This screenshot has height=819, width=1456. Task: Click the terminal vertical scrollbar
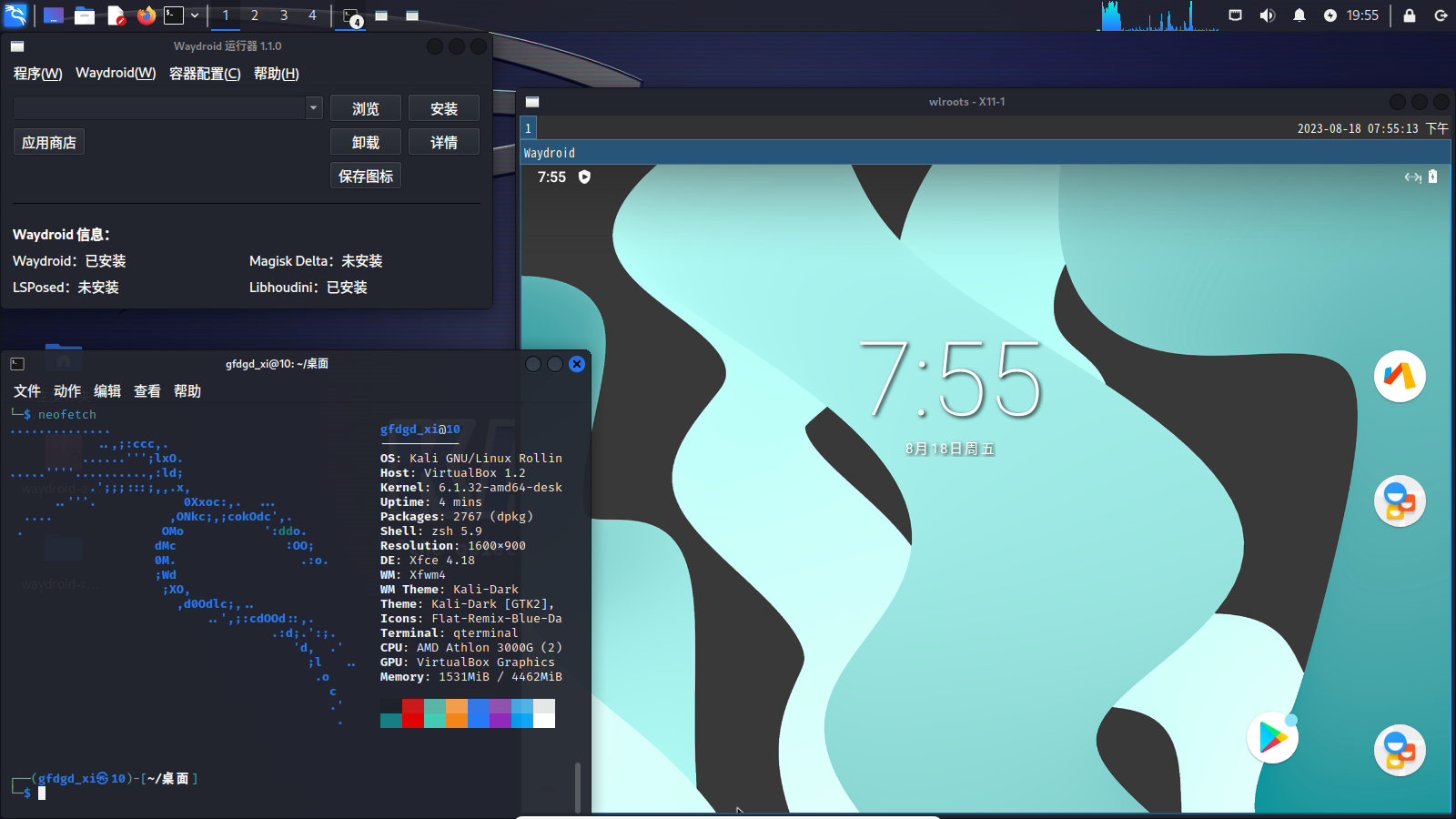[578, 786]
